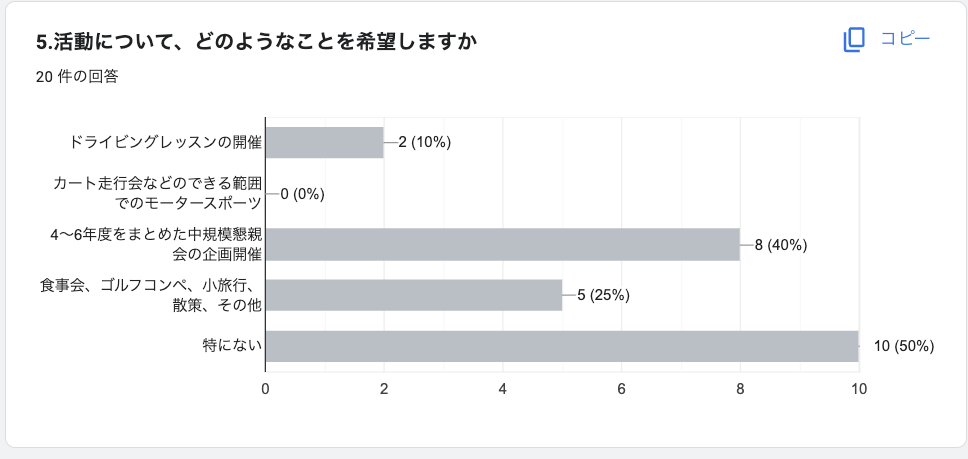Click the question title 5.活動について
The height and width of the screenshot is (459, 968).
(255, 41)
